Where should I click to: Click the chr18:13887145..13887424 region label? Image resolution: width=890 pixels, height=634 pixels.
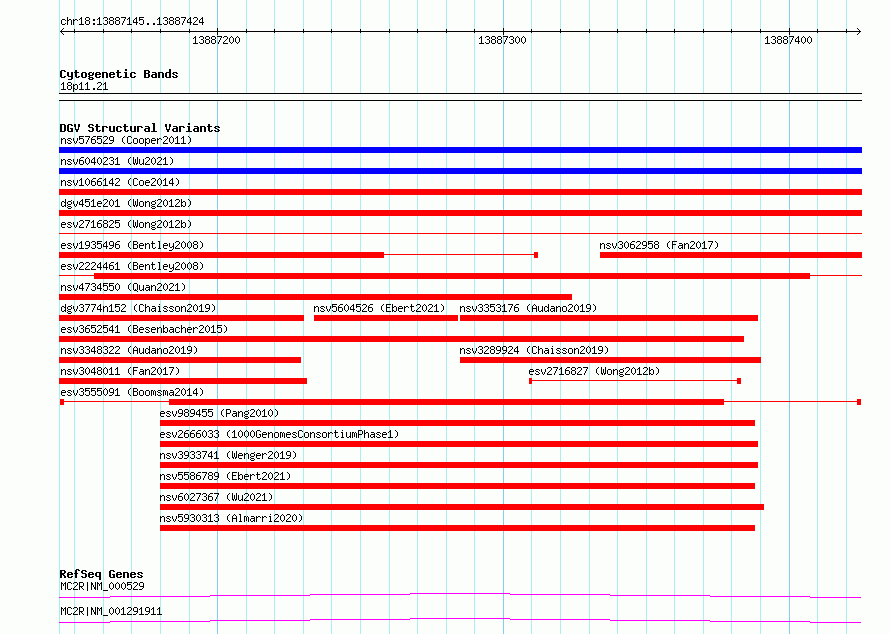click(132, 21)
